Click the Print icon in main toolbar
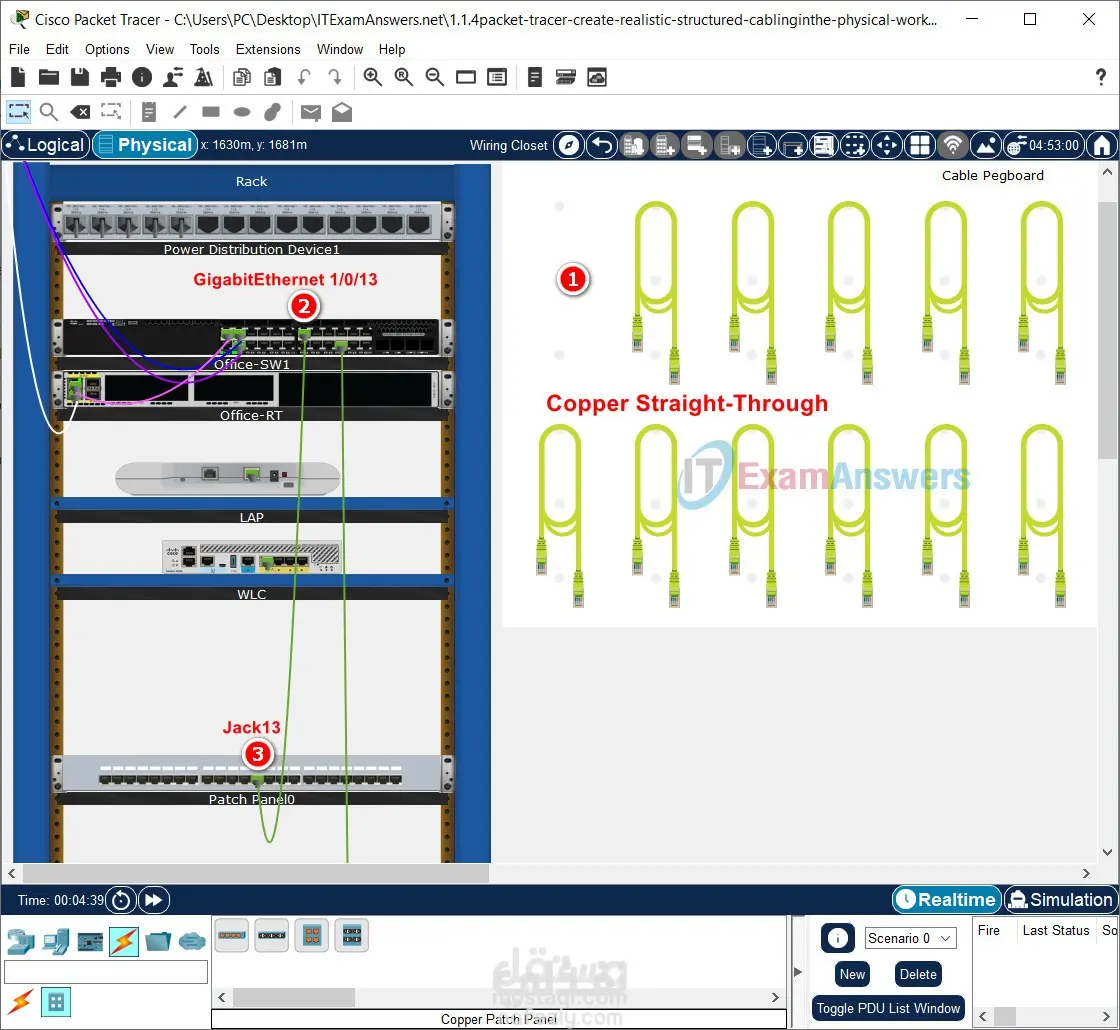The image size is (1120, 1030). (x=111, y=77)
